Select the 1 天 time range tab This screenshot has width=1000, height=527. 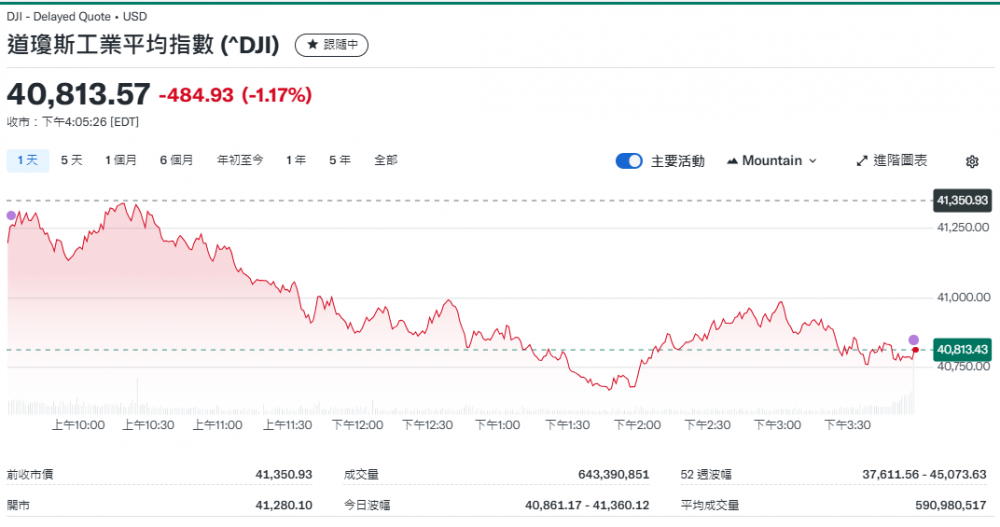pos(27,160)
